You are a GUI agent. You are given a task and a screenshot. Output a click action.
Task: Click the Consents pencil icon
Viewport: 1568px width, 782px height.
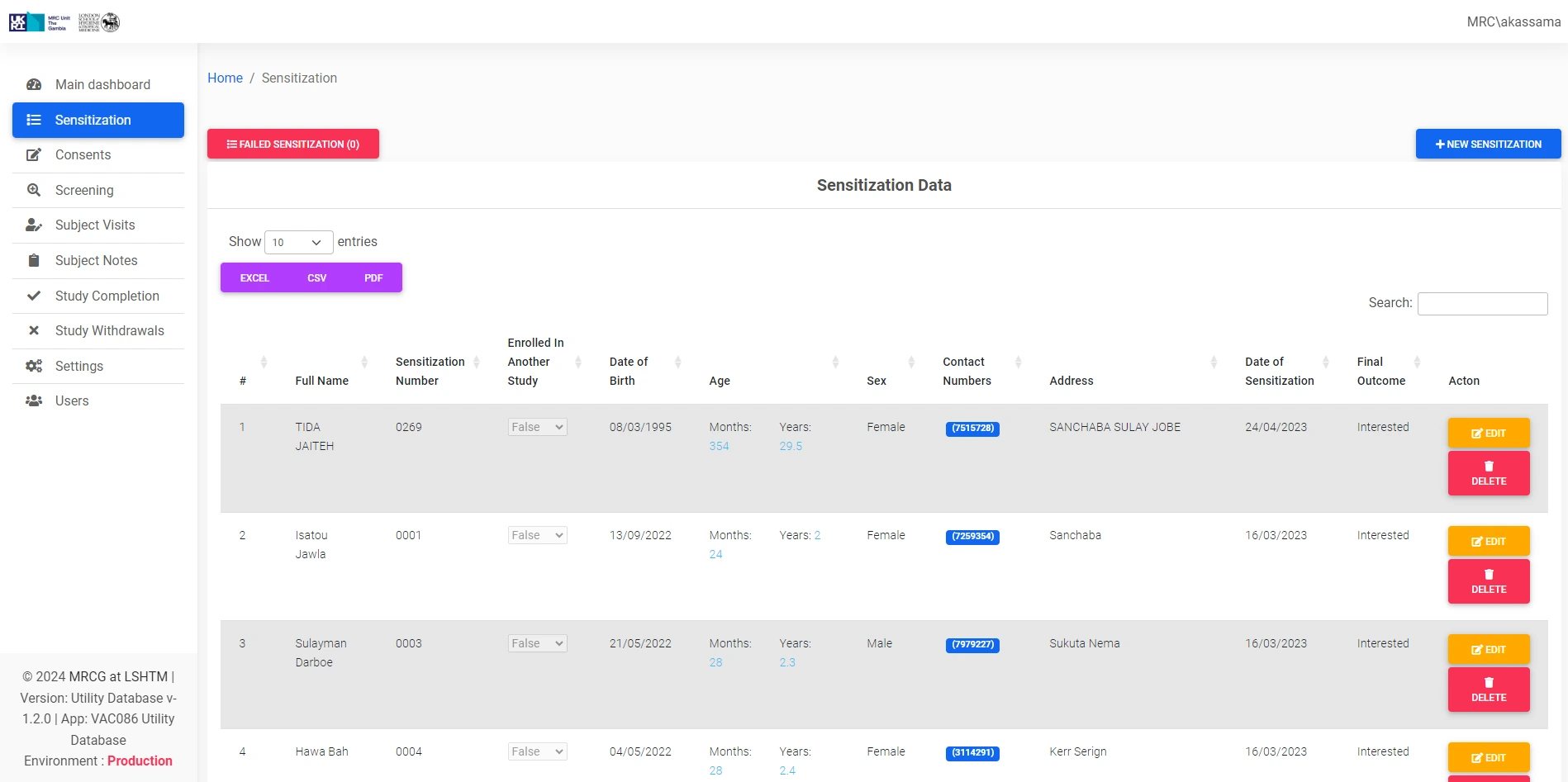pyautogui.click(x=34, y=155)
